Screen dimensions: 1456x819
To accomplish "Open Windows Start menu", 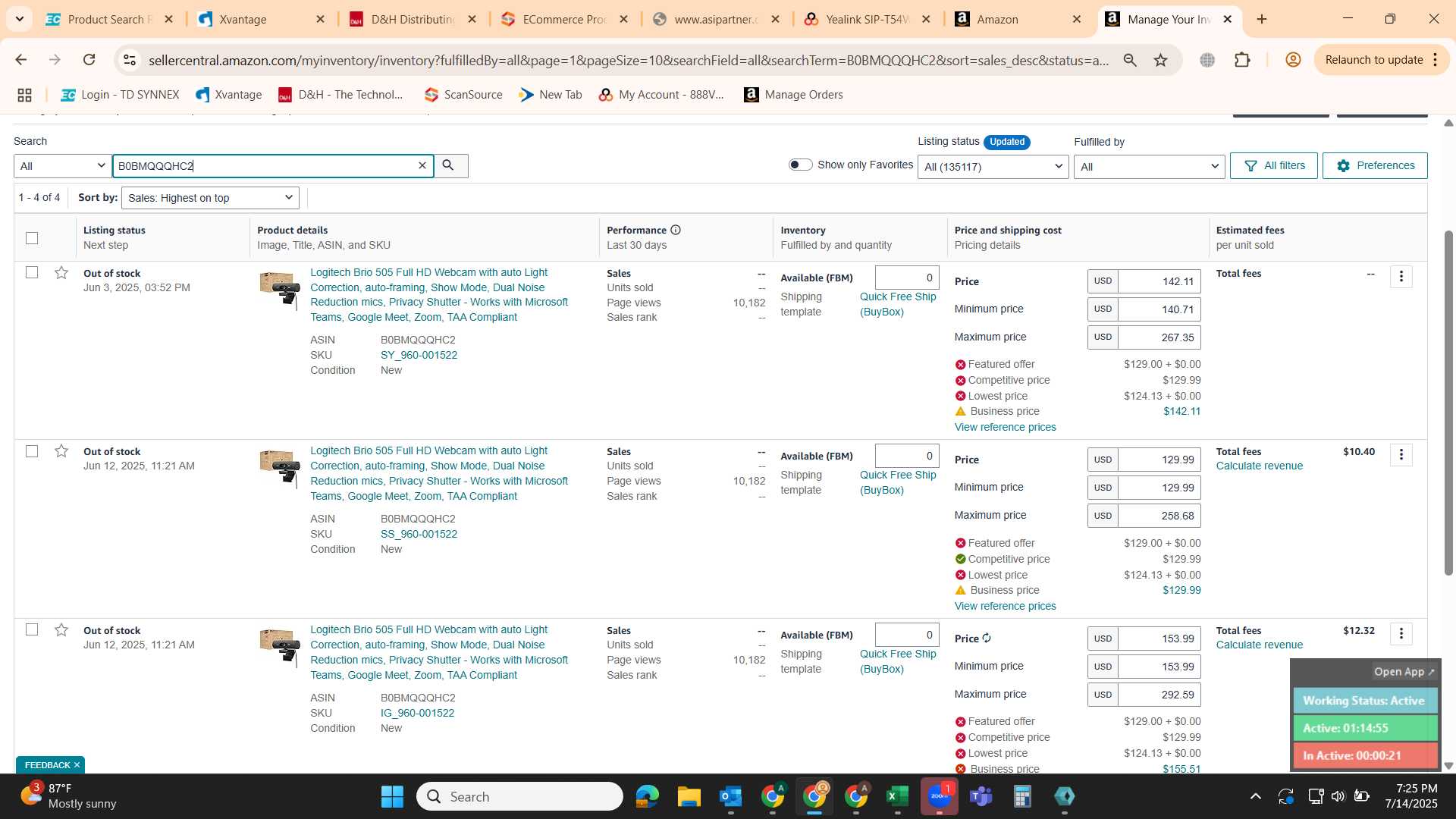I will 392,796.
